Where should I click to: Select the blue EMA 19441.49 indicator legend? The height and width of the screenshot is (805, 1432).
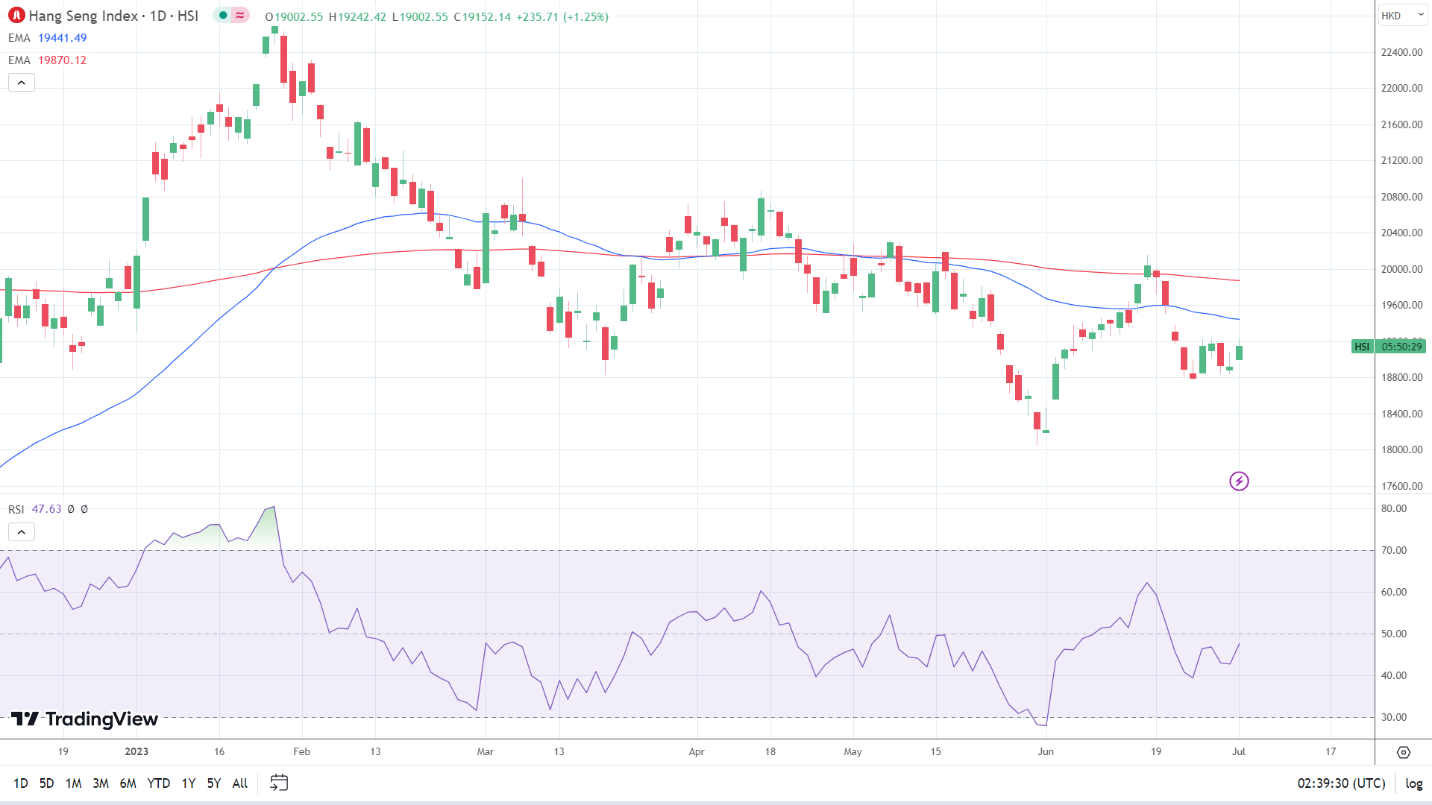(x=49, y=38)
